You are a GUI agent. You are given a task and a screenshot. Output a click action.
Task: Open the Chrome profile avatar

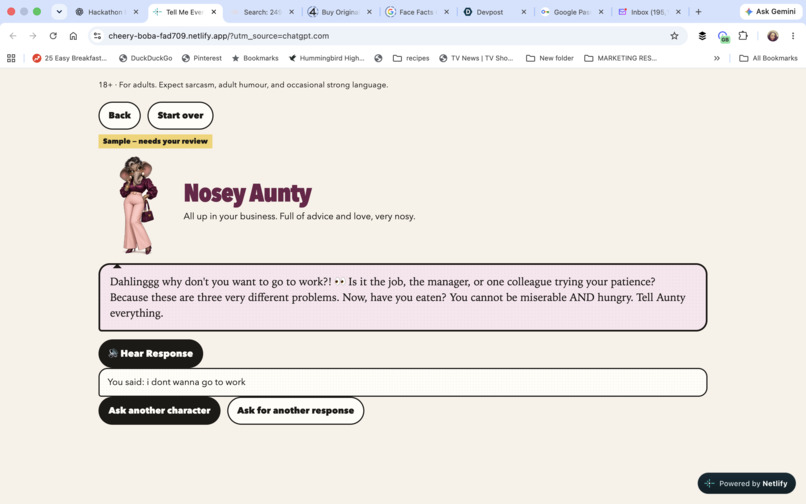coord(773,36)
